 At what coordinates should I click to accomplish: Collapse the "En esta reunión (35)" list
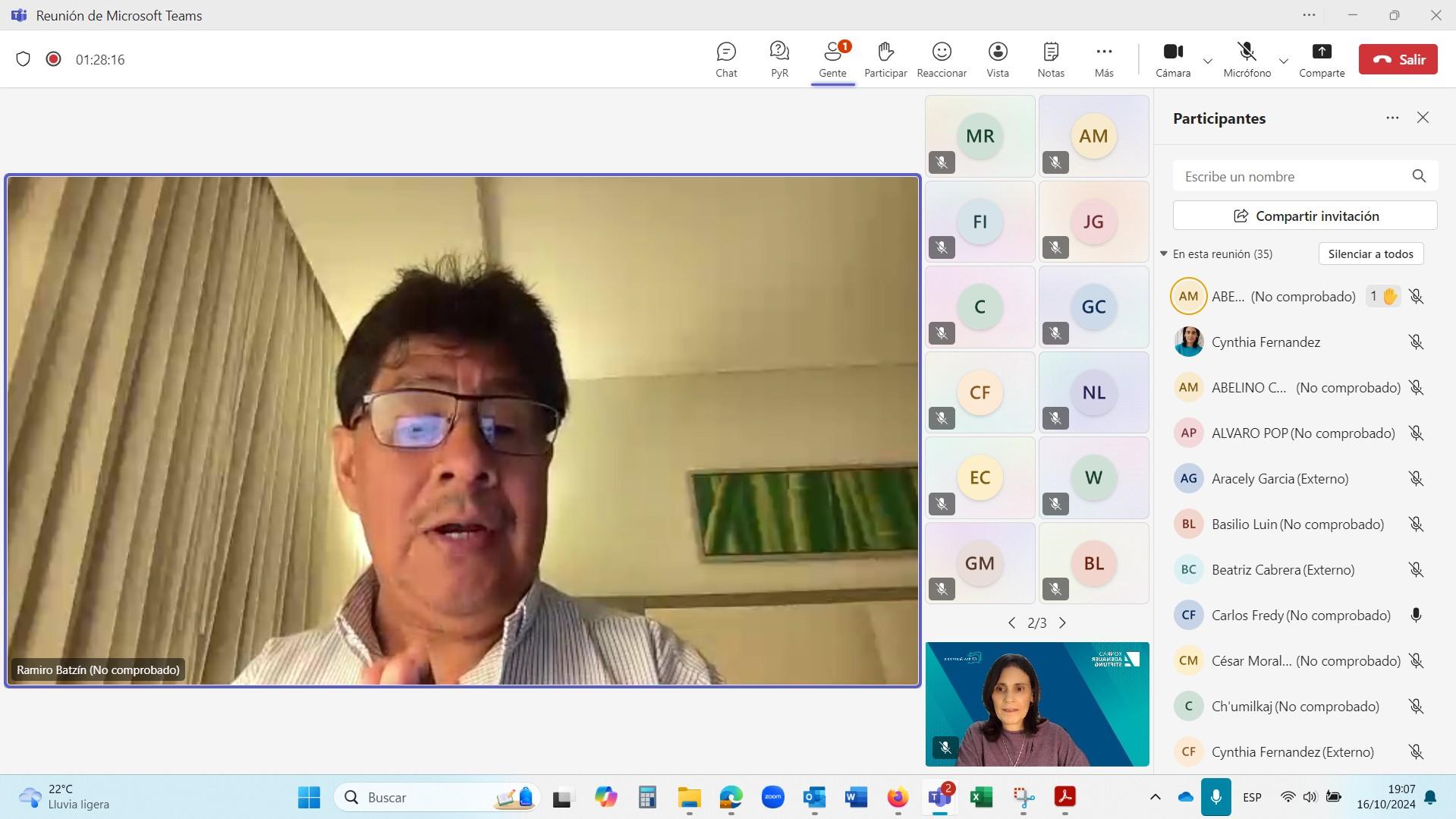pos(1164,254)
